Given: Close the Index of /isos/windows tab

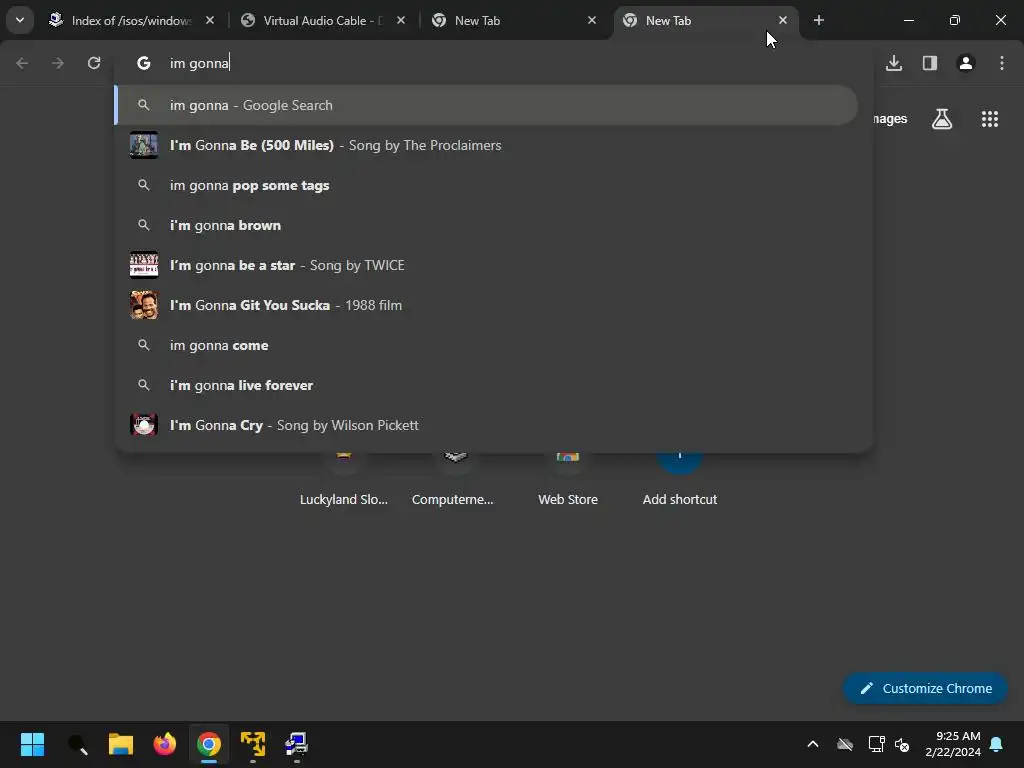Looking at the screenshot, I should pyautogui.click(x=210, y=20).
